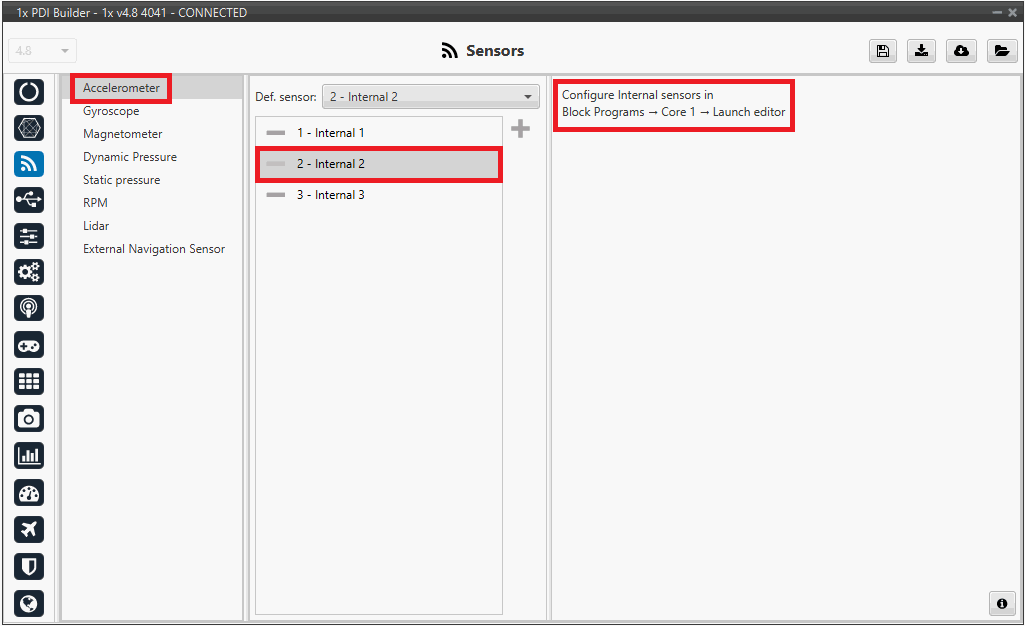Open the broadcast antenna sidebar section

coord(29,308)
